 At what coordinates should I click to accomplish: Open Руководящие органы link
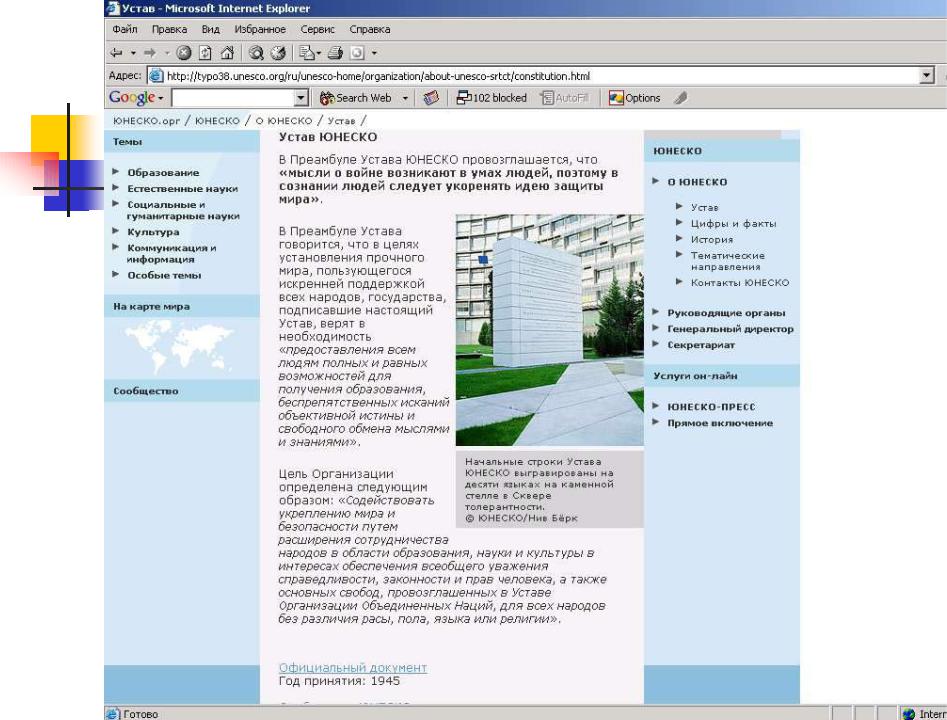(x=726, y=313)
